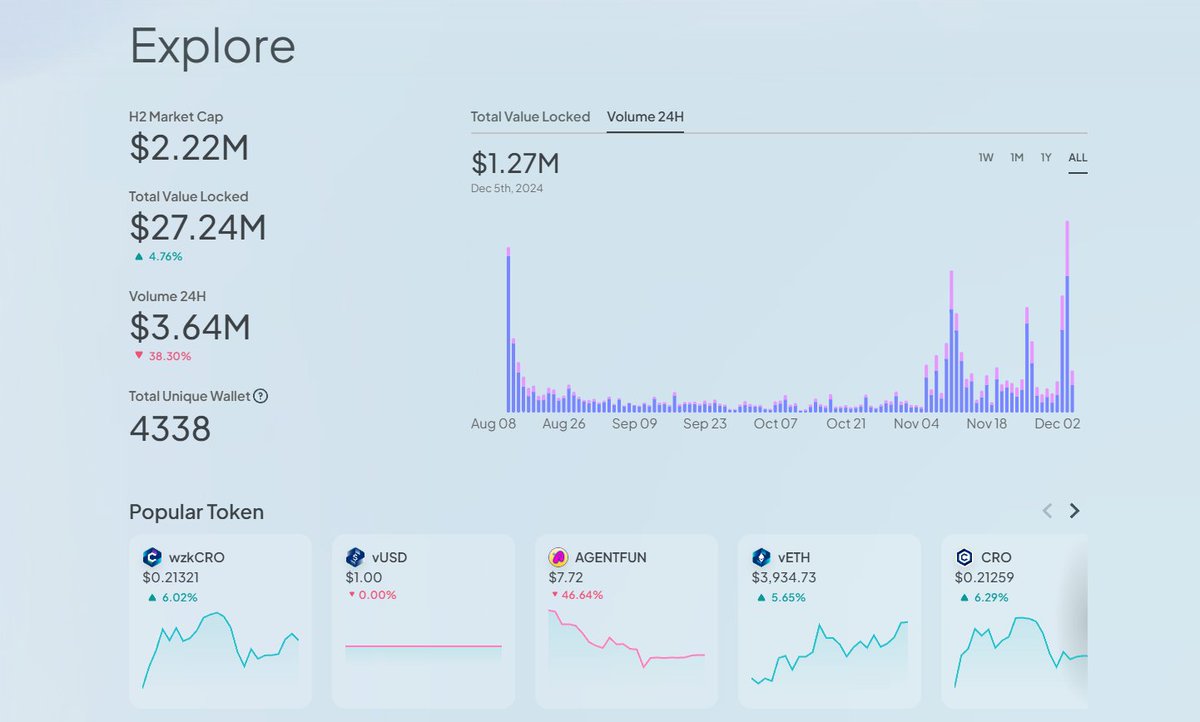
Task: Open the CRO price chart
Action: pos(1021,652)
